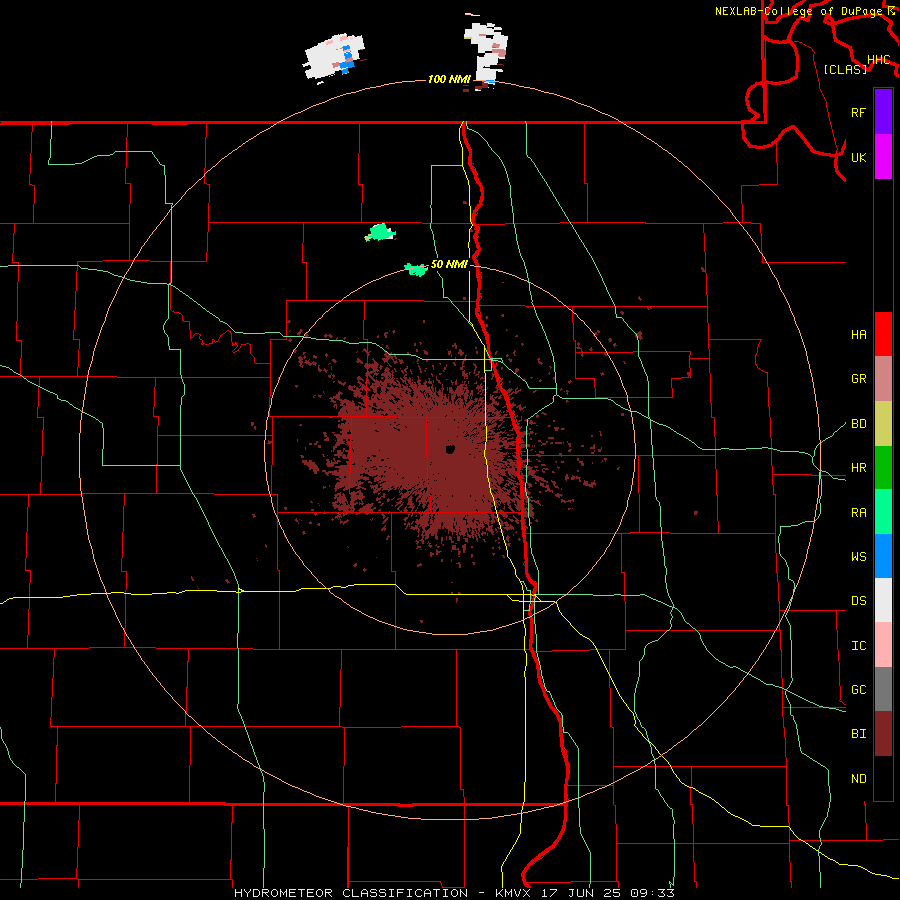Screen dimensions: 900x900
Task: Click the HHC product code text
Action: coord(878,60)
